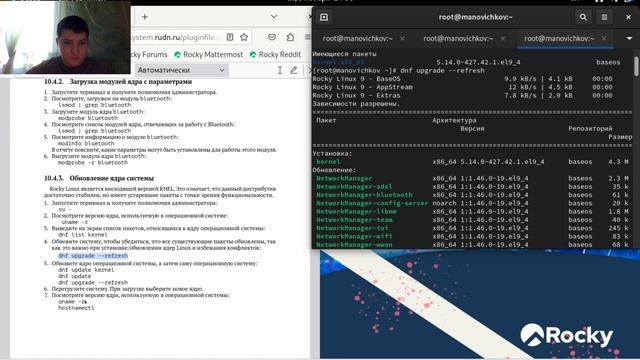The height and width of the screenshot is (360, 640).
Task: Click 'Установка:' line in terminal
Action: [332, 153]
